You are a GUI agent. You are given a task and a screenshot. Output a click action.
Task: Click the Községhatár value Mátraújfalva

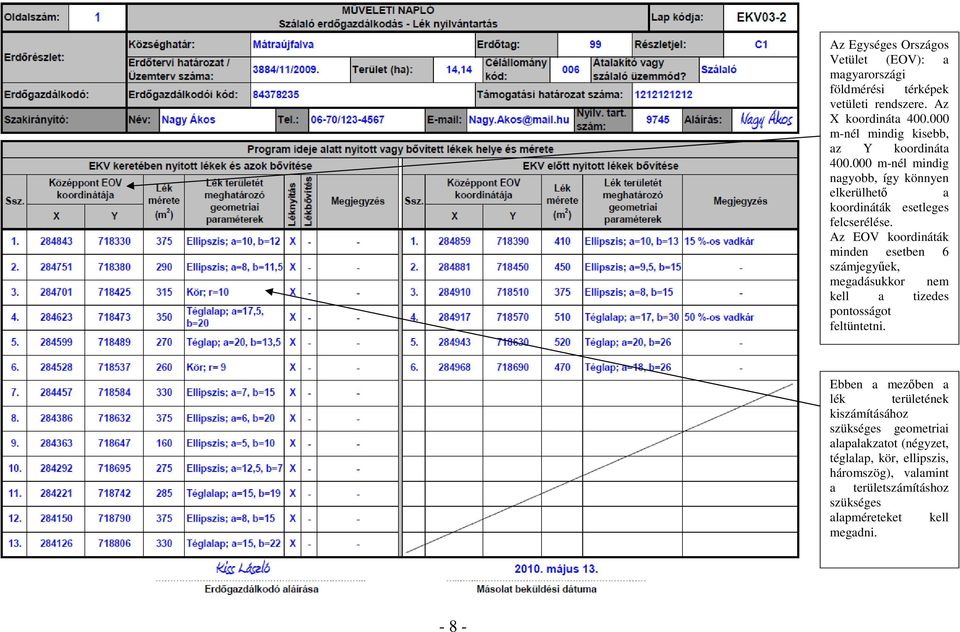click(x=283, y=44)
